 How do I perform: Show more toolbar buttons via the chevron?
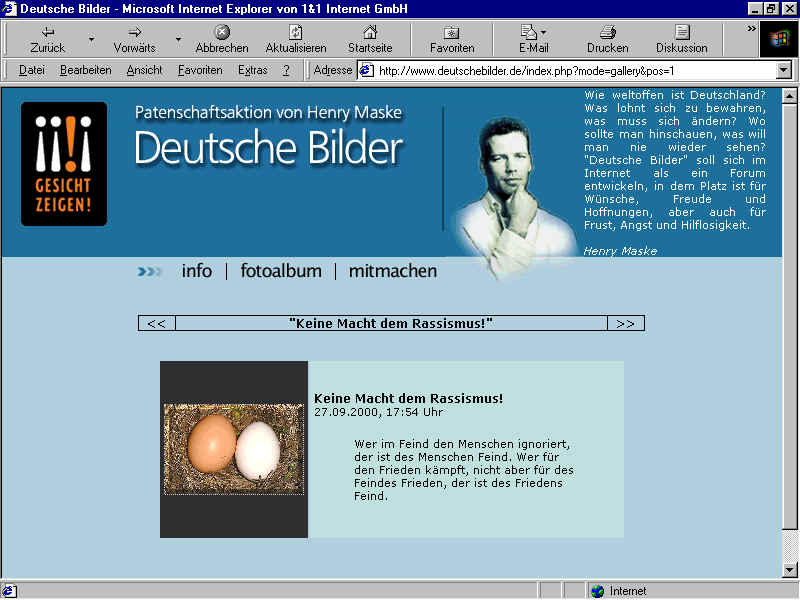(752, 29)
